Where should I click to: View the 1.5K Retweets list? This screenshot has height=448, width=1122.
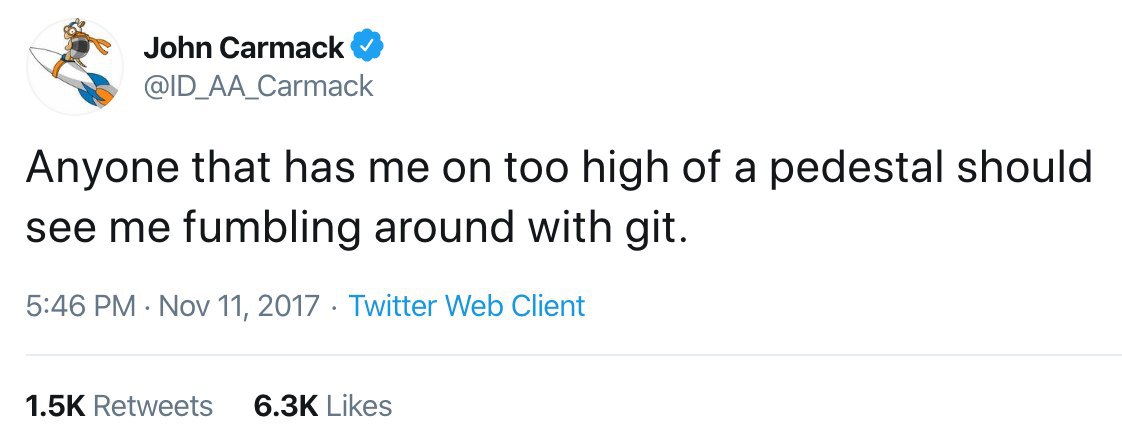point(118,405)
